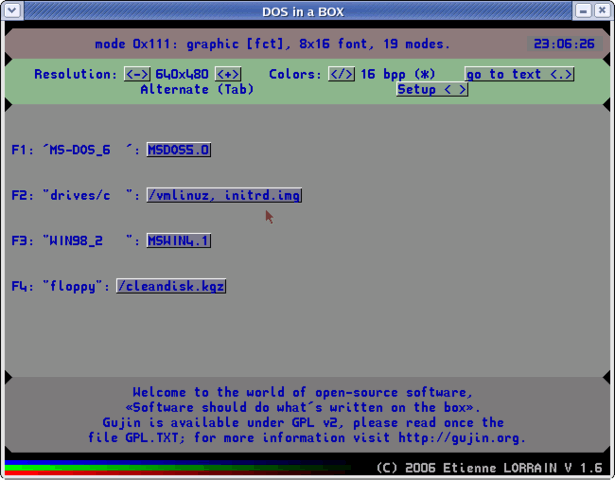Open the window menu in the title bar
615x480 pixels.
[12, 11]
